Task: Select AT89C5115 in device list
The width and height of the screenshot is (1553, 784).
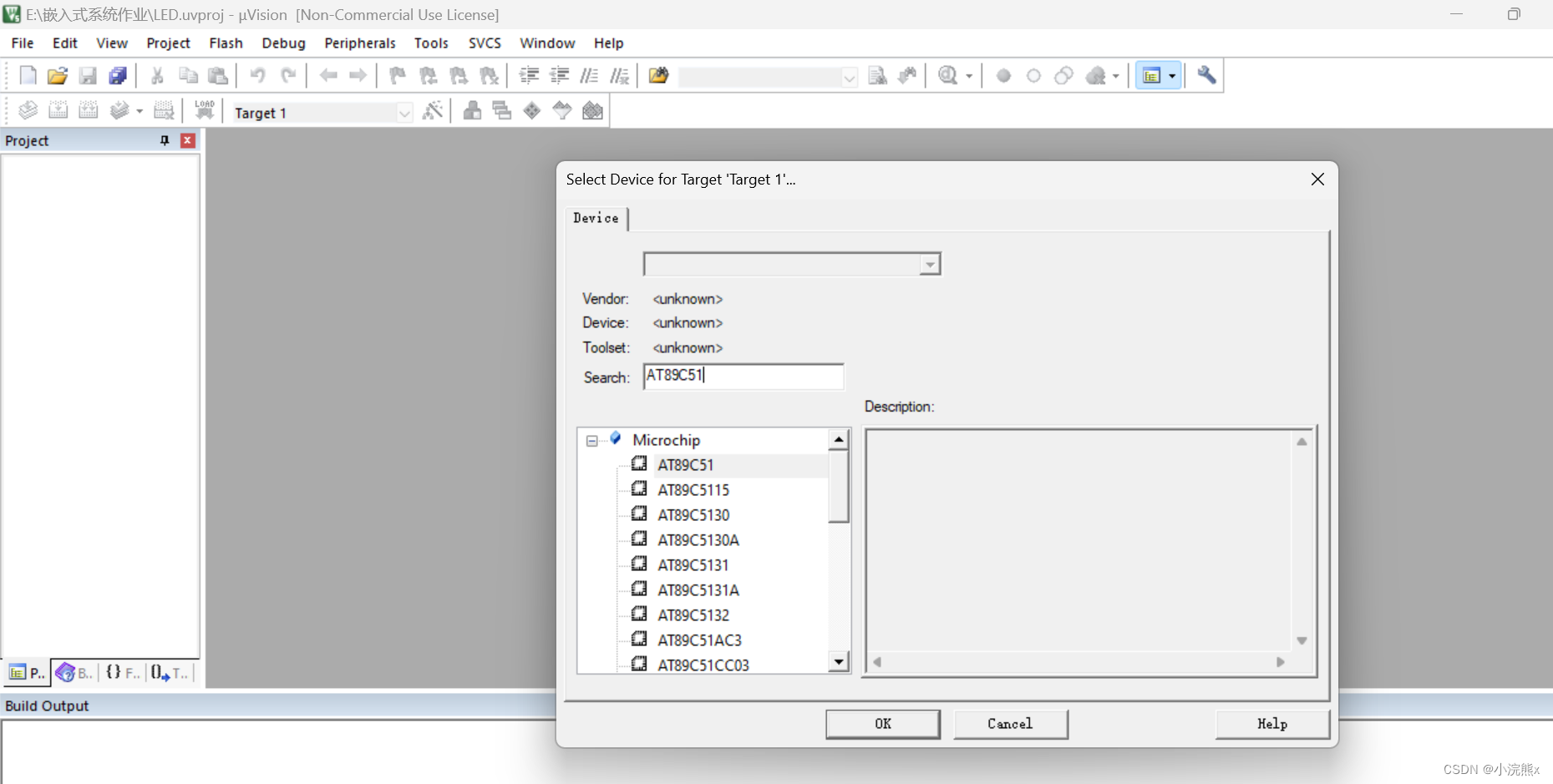Action: tap(693, 490)
